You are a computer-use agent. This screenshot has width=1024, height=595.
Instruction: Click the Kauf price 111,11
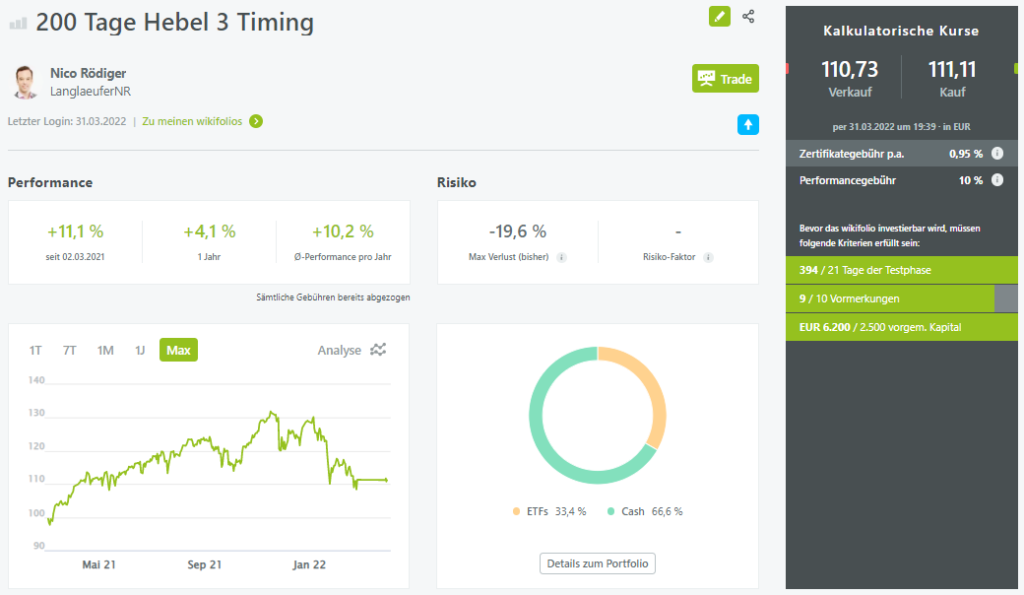coord(952,69)
